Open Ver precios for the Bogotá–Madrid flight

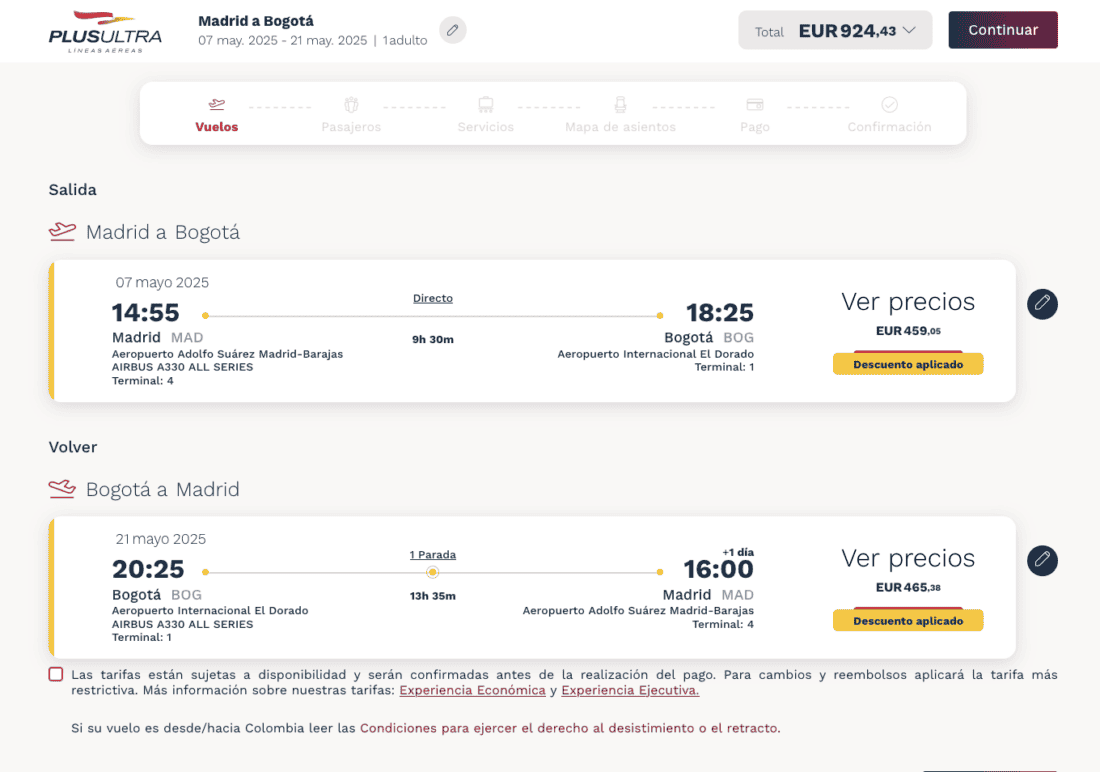click(908, 559)
